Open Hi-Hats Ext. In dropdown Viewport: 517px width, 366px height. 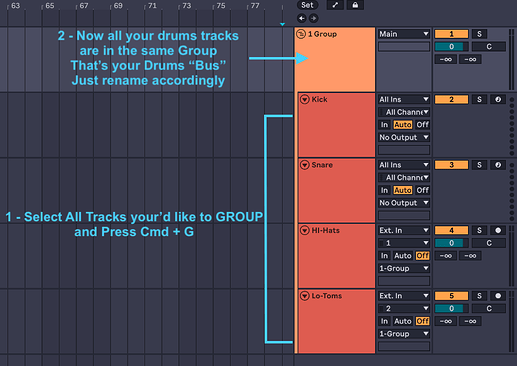coord(404,230)
